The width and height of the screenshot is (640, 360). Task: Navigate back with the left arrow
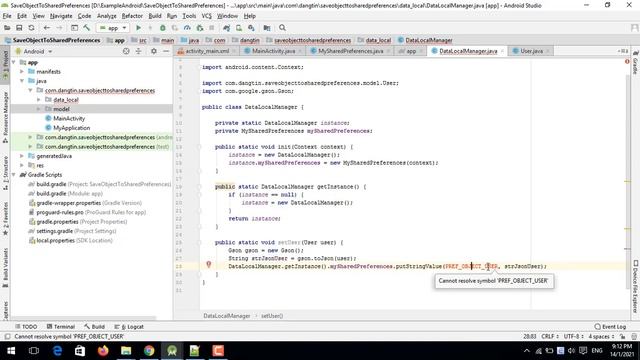(x=47, y=28)
